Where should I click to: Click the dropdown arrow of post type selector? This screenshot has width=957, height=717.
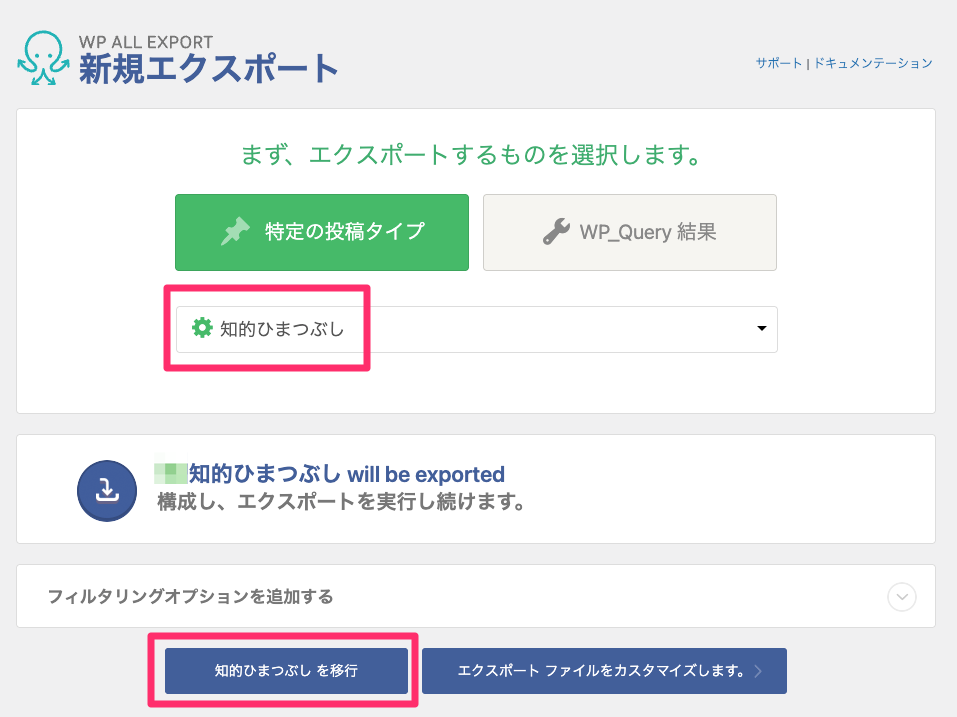point(762,329)
